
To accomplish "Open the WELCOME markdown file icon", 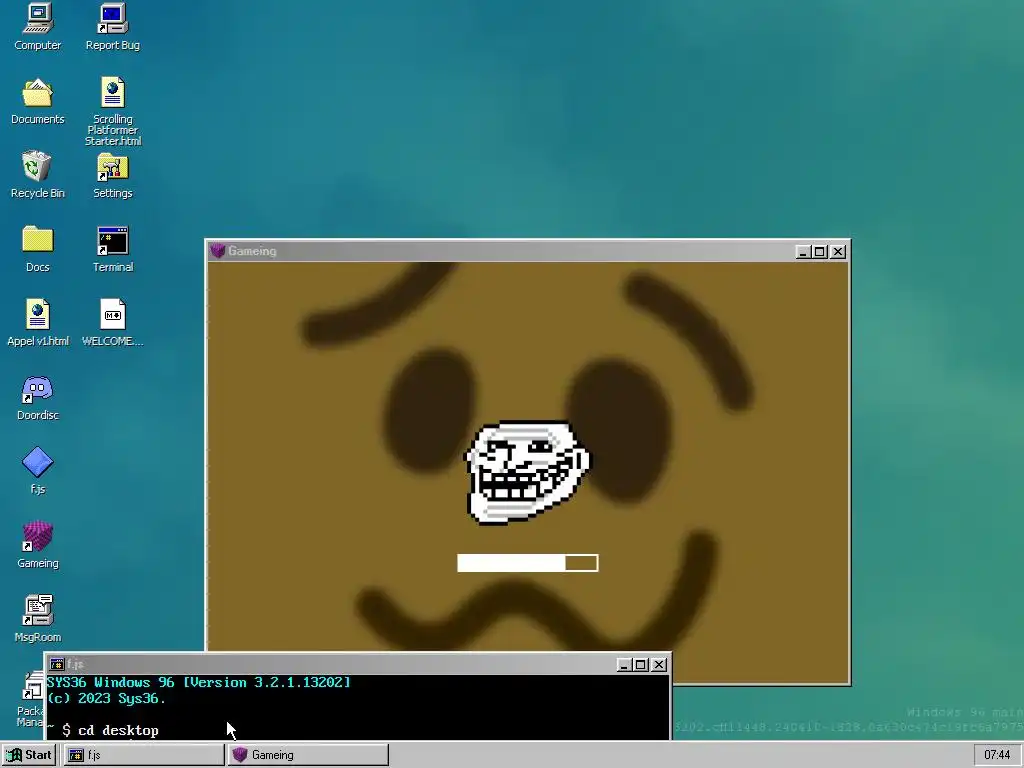I will tap(112, 323).
